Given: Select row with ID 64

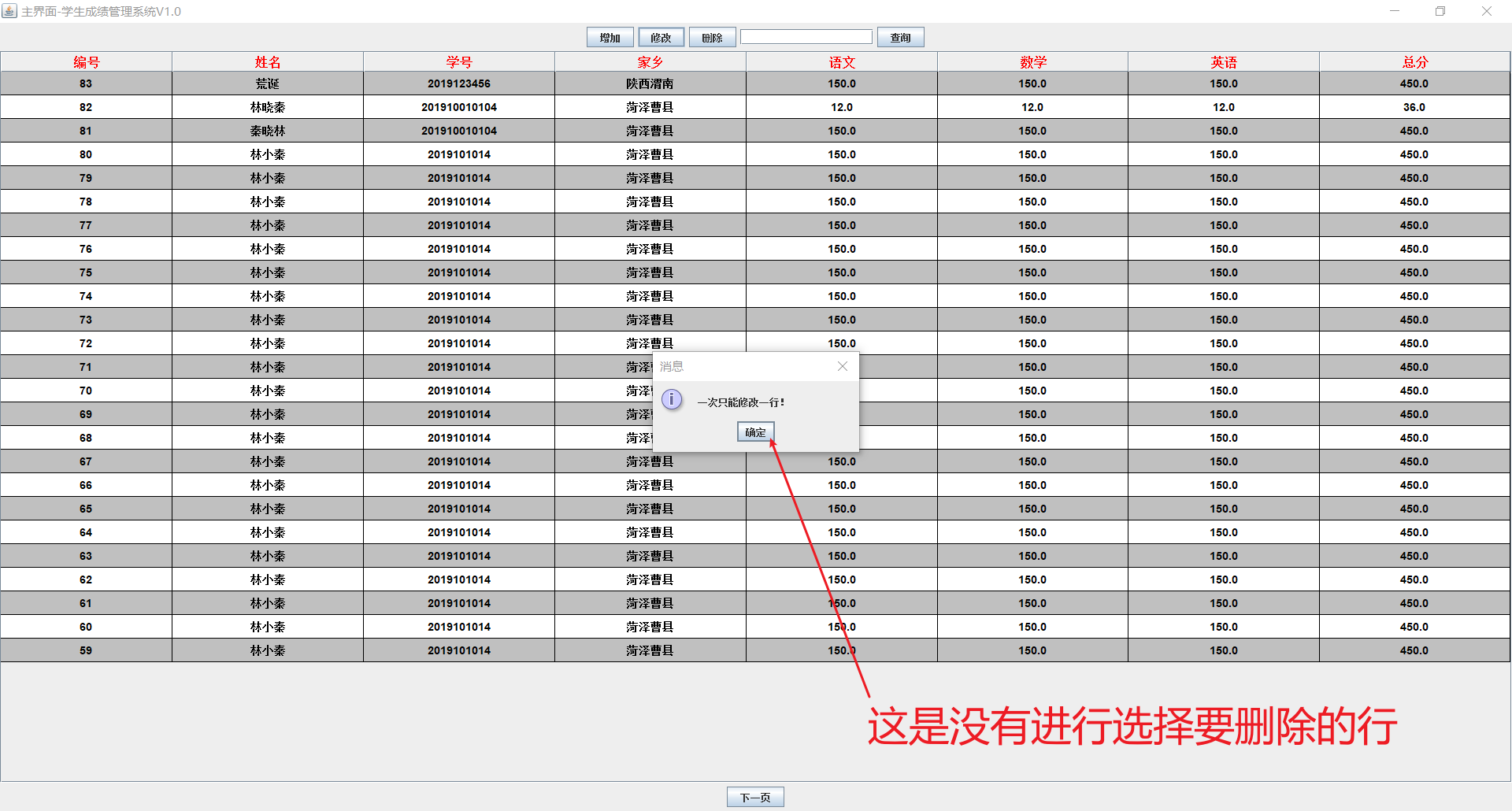Looking at the screenshot, I should tap(755, 532).
